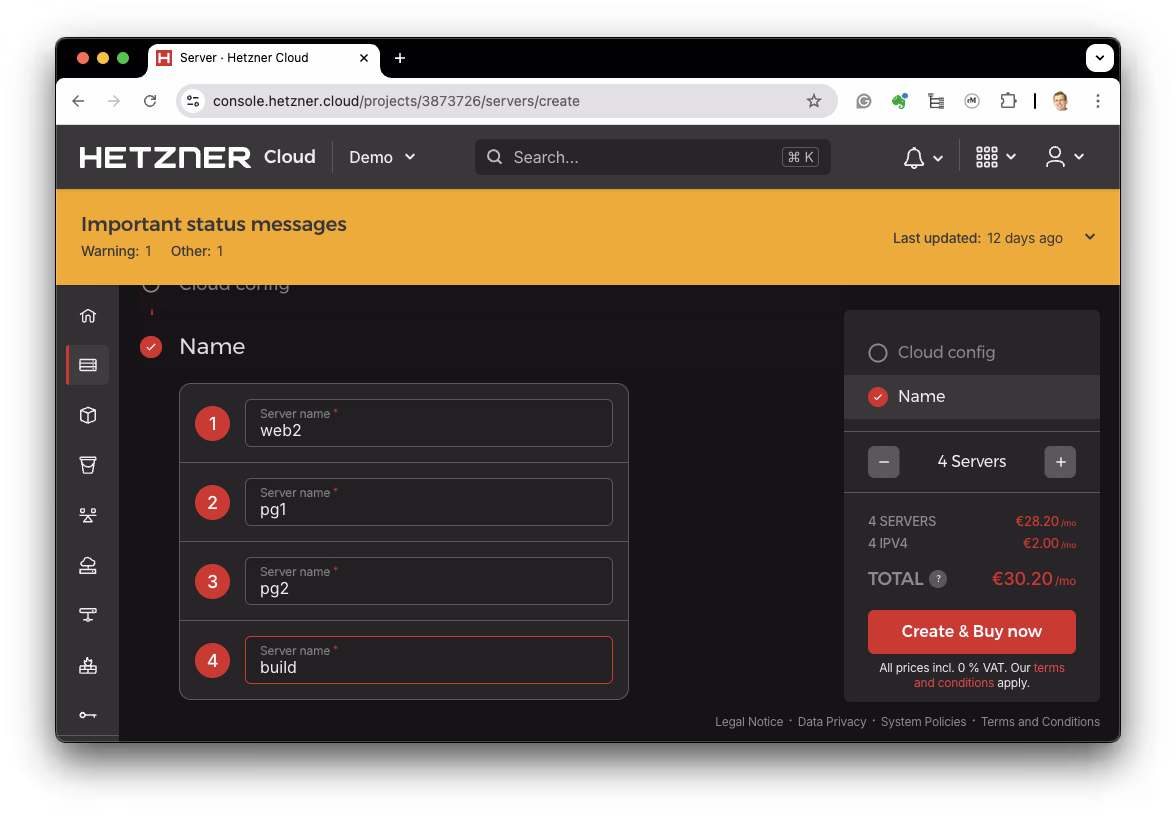Open the Servers section in sidebar
The height and width of the screenshot is (816, 1176).
point(88,365)
